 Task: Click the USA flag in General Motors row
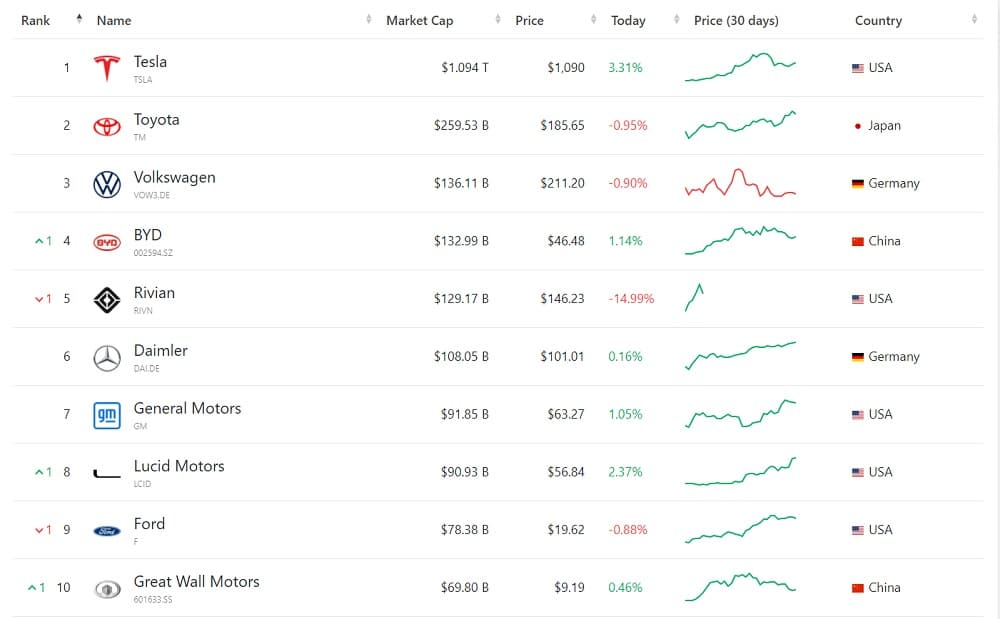858,415
